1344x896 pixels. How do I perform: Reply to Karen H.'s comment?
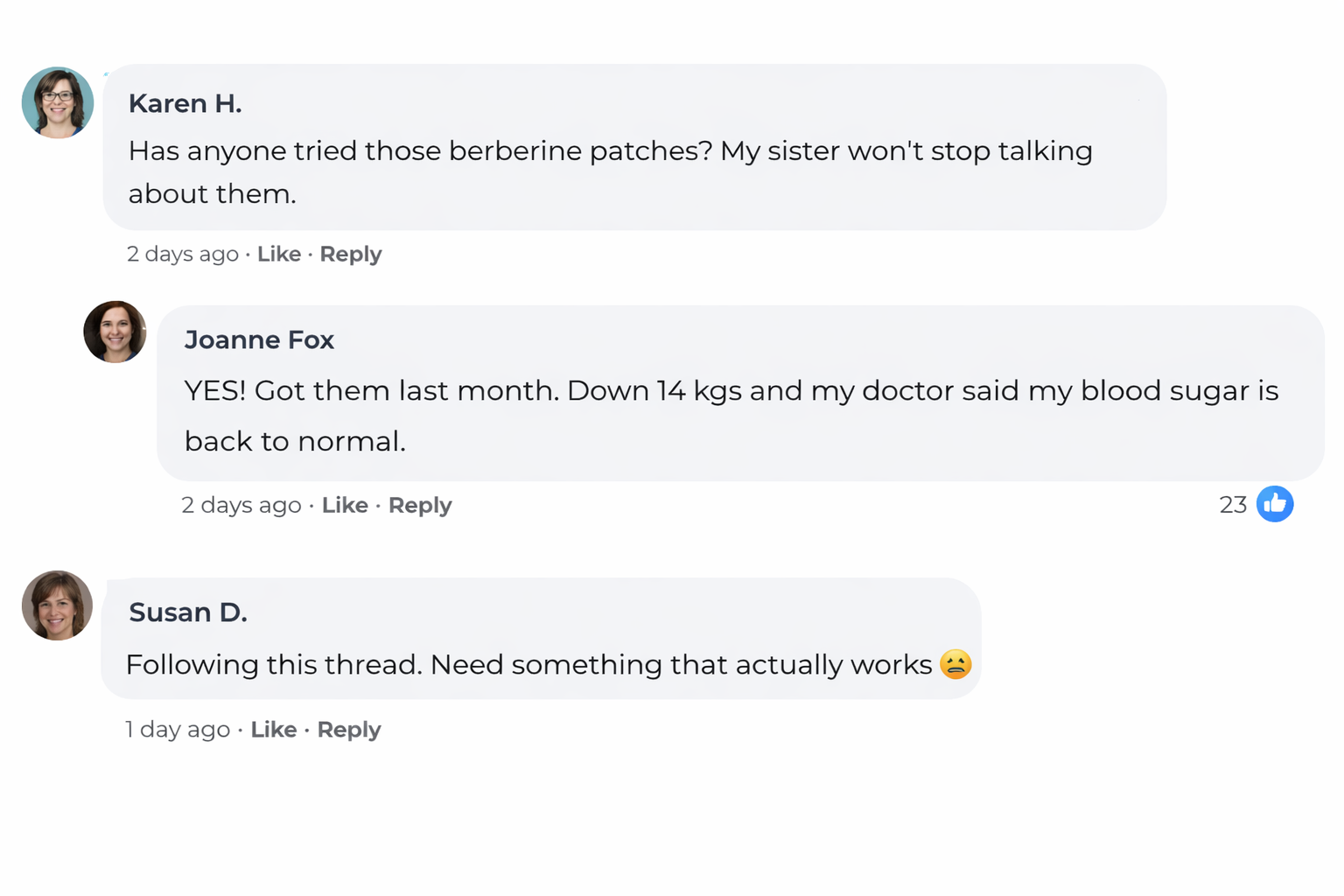click(351, 254)
